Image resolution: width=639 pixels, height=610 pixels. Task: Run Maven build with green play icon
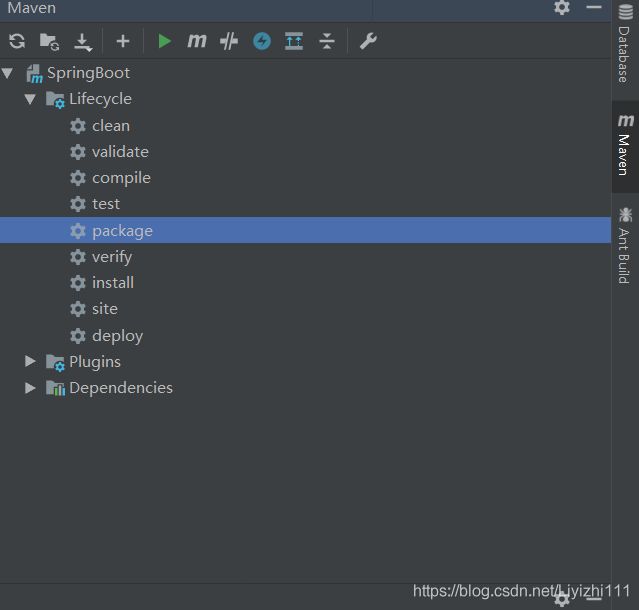[x=164, y=41]
